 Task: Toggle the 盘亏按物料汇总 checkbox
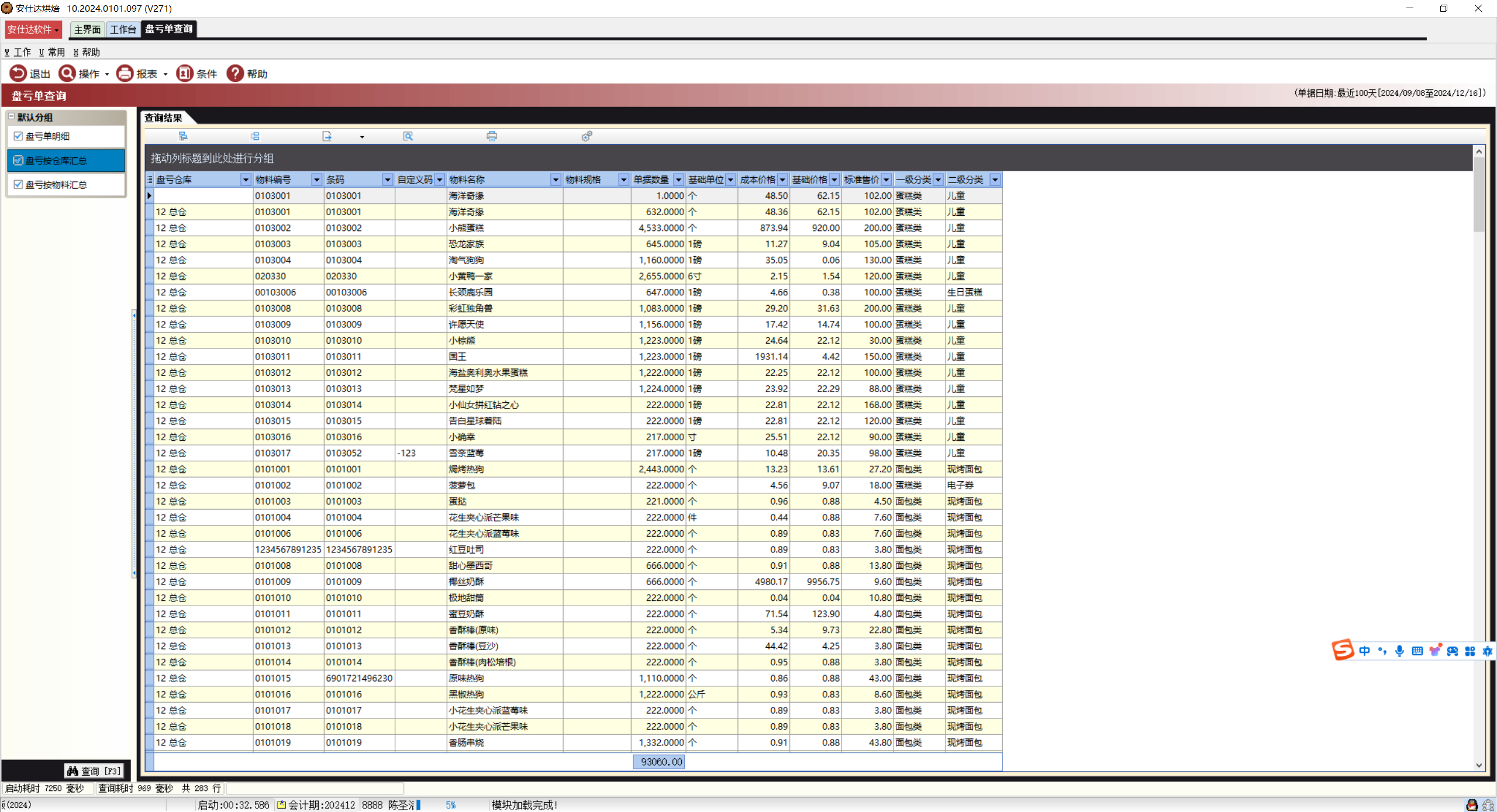point(18,185)
